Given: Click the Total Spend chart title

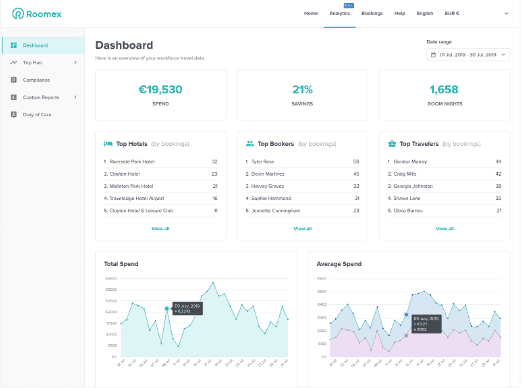Looking at the screenshot, I should tap(121, 264).
